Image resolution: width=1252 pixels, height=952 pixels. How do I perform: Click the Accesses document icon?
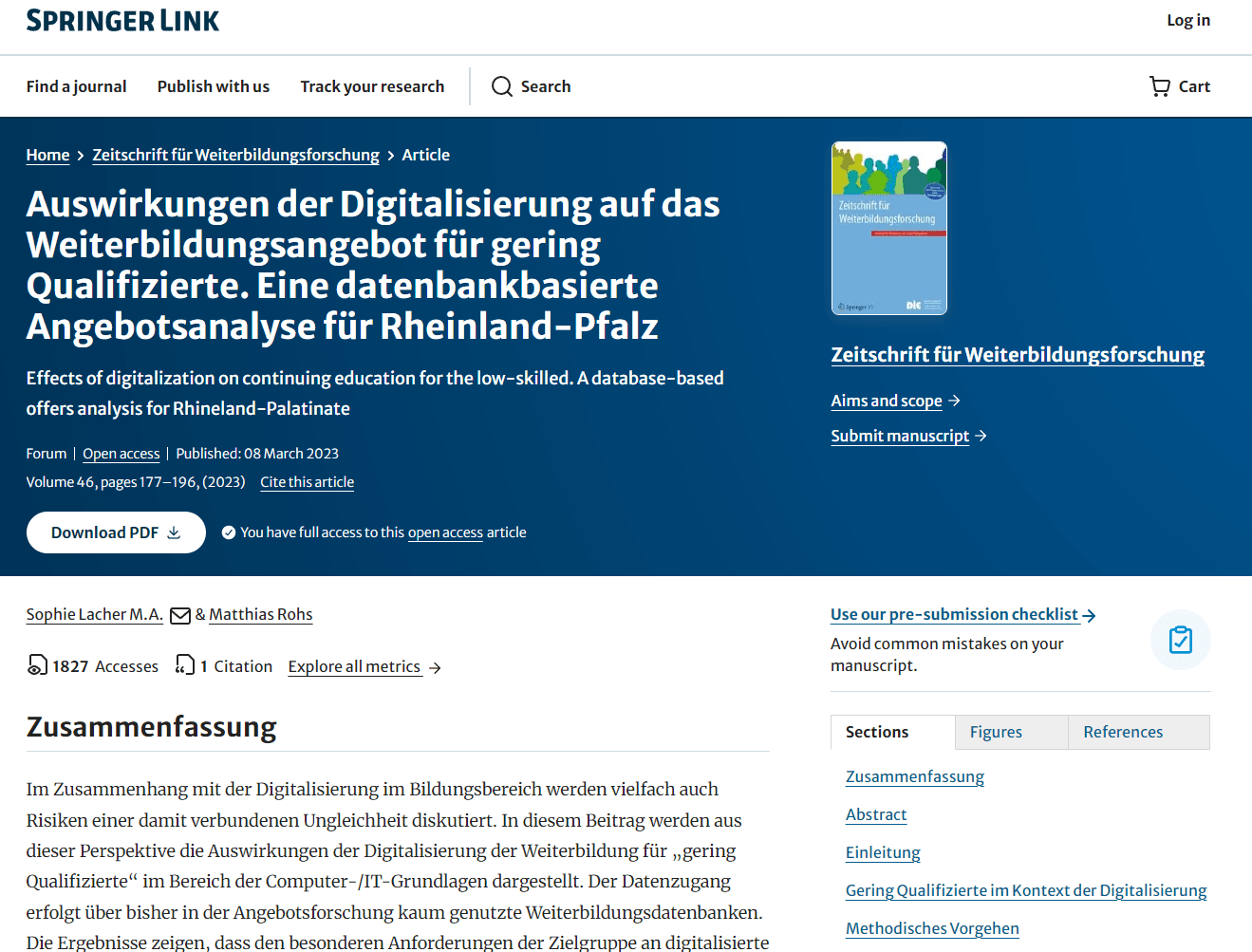coord(36,665)
